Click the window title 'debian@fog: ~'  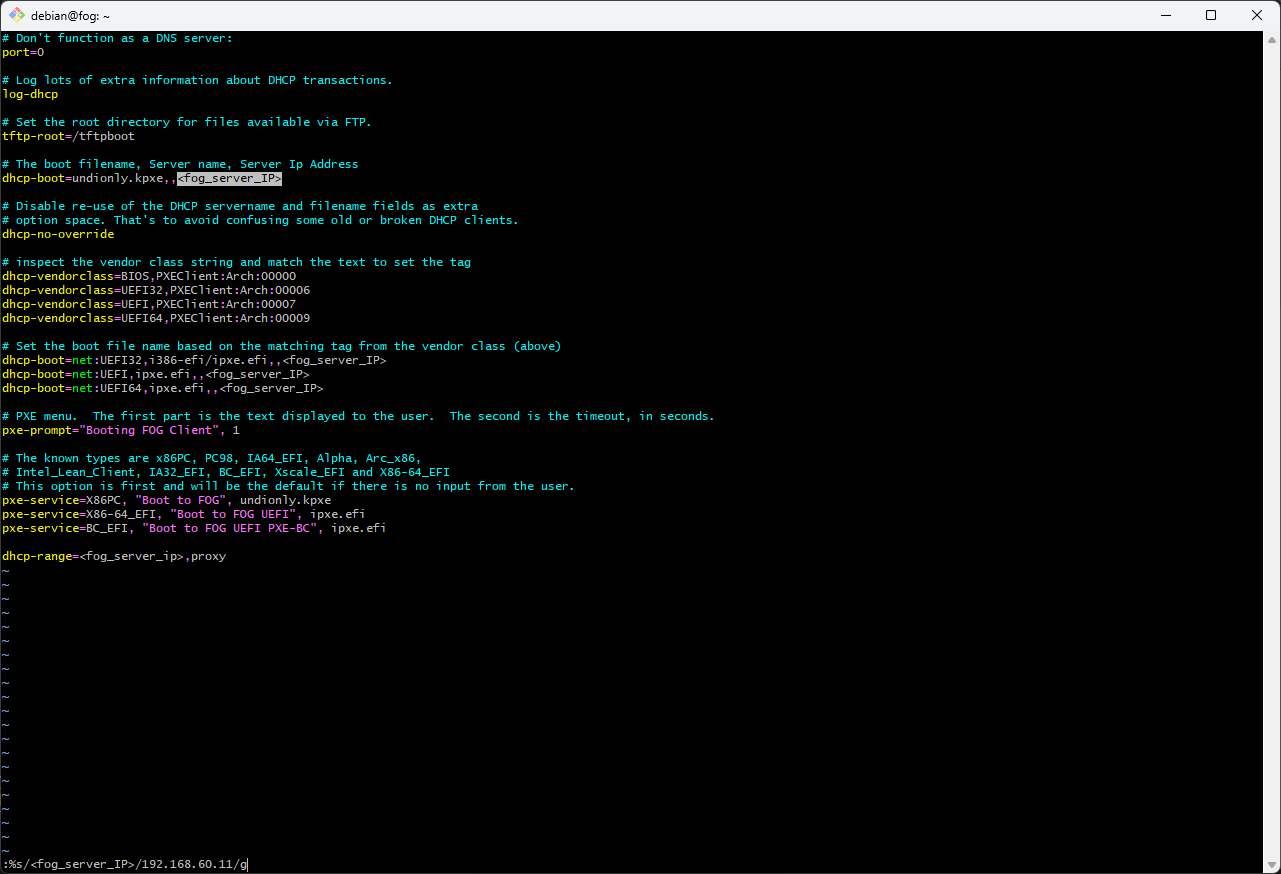(71, 16)
